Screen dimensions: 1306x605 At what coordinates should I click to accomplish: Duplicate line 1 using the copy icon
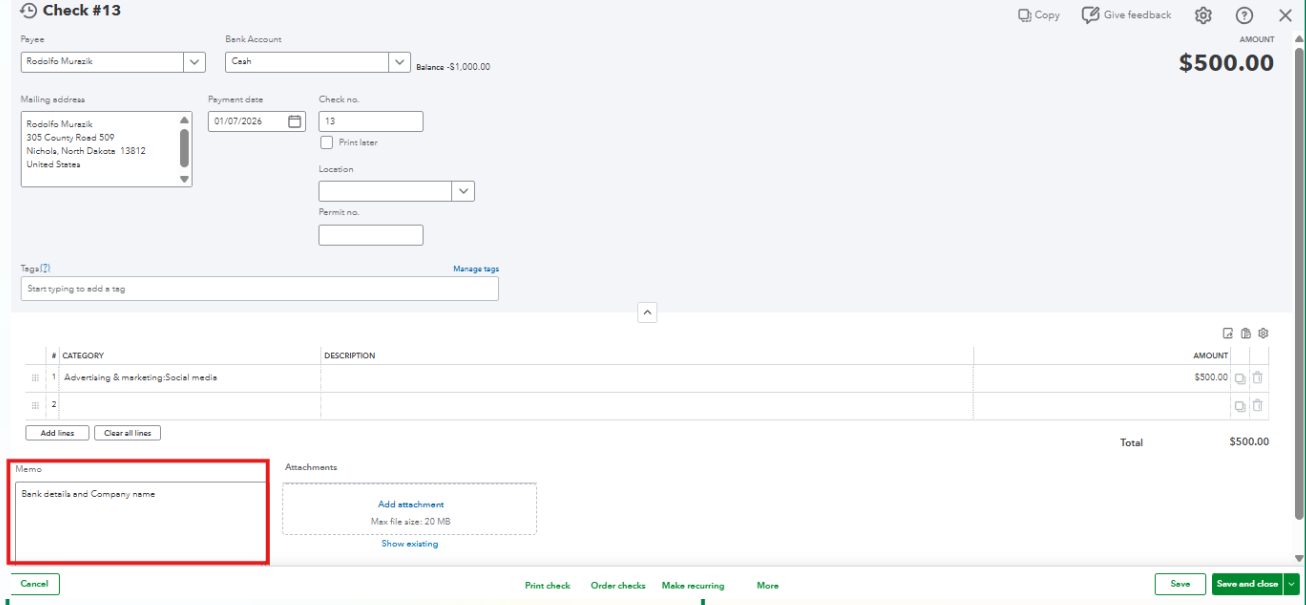tap(1240, 378)
